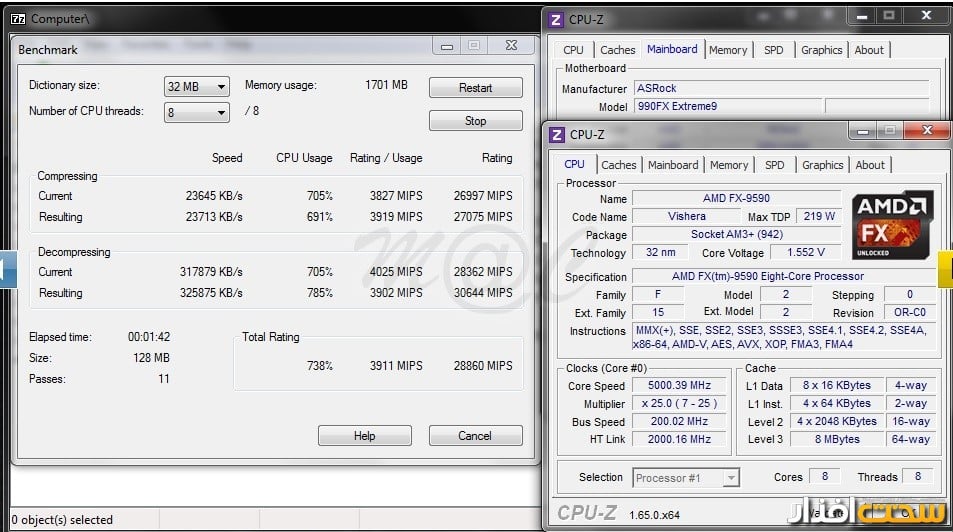The image size is (953, 532).
Task: Switch to Mainboard tab in front CPU-Z window
Action: click(x=673, y=165)
